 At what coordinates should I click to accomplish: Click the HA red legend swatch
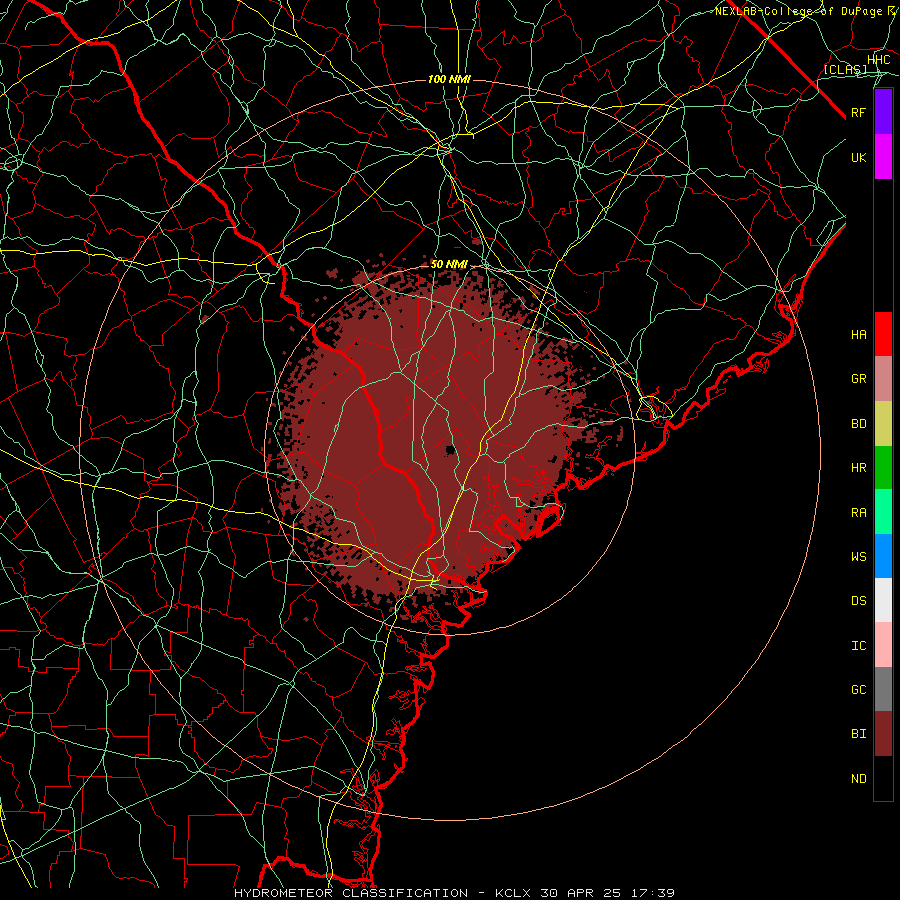[883, 334]
